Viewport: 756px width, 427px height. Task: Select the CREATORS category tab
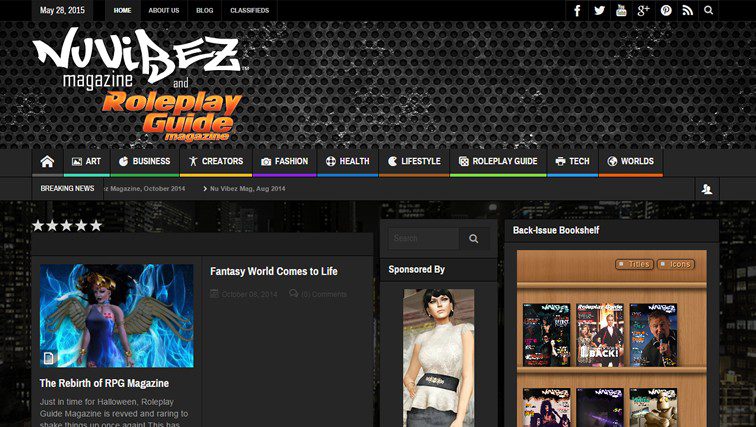[216, 161]
